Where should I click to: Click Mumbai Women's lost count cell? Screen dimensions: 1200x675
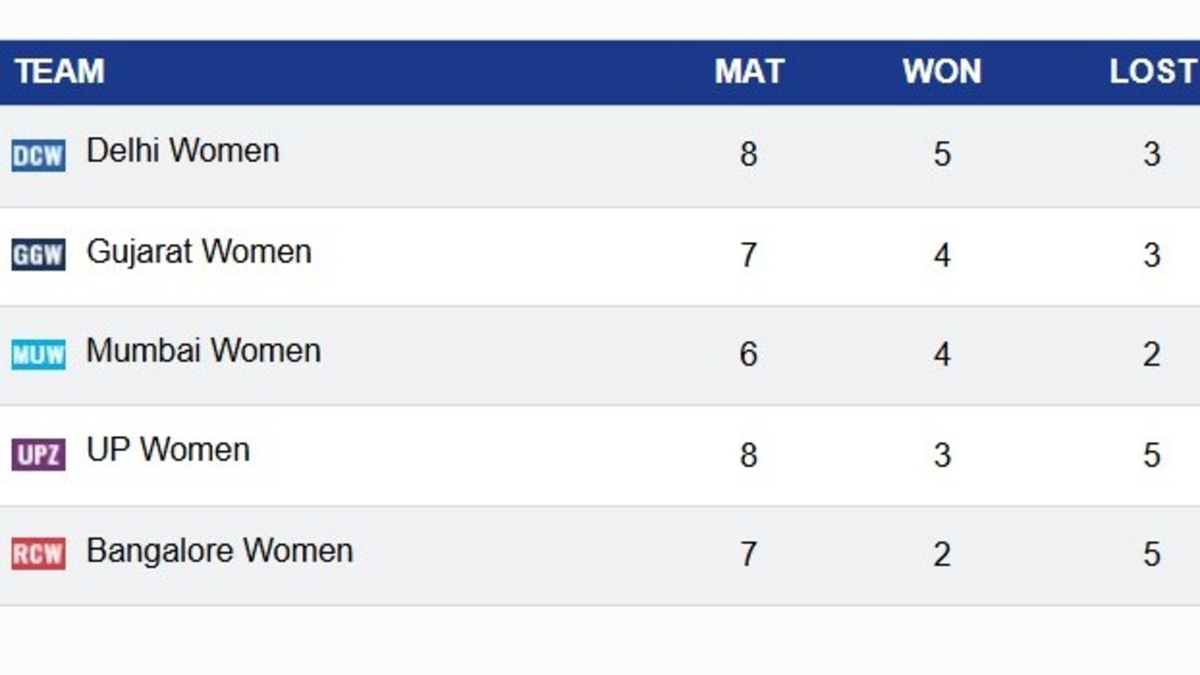point(1152,355)
